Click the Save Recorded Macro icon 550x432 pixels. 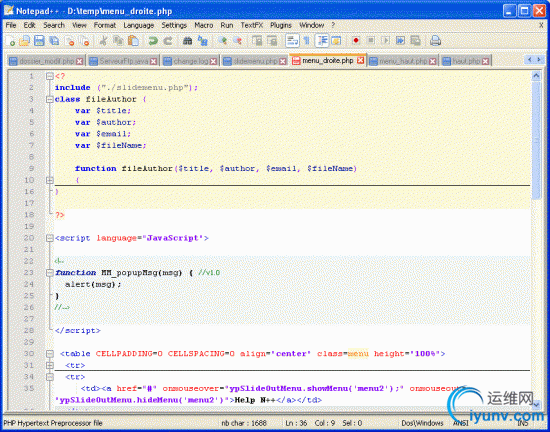[x=416, y=41]
